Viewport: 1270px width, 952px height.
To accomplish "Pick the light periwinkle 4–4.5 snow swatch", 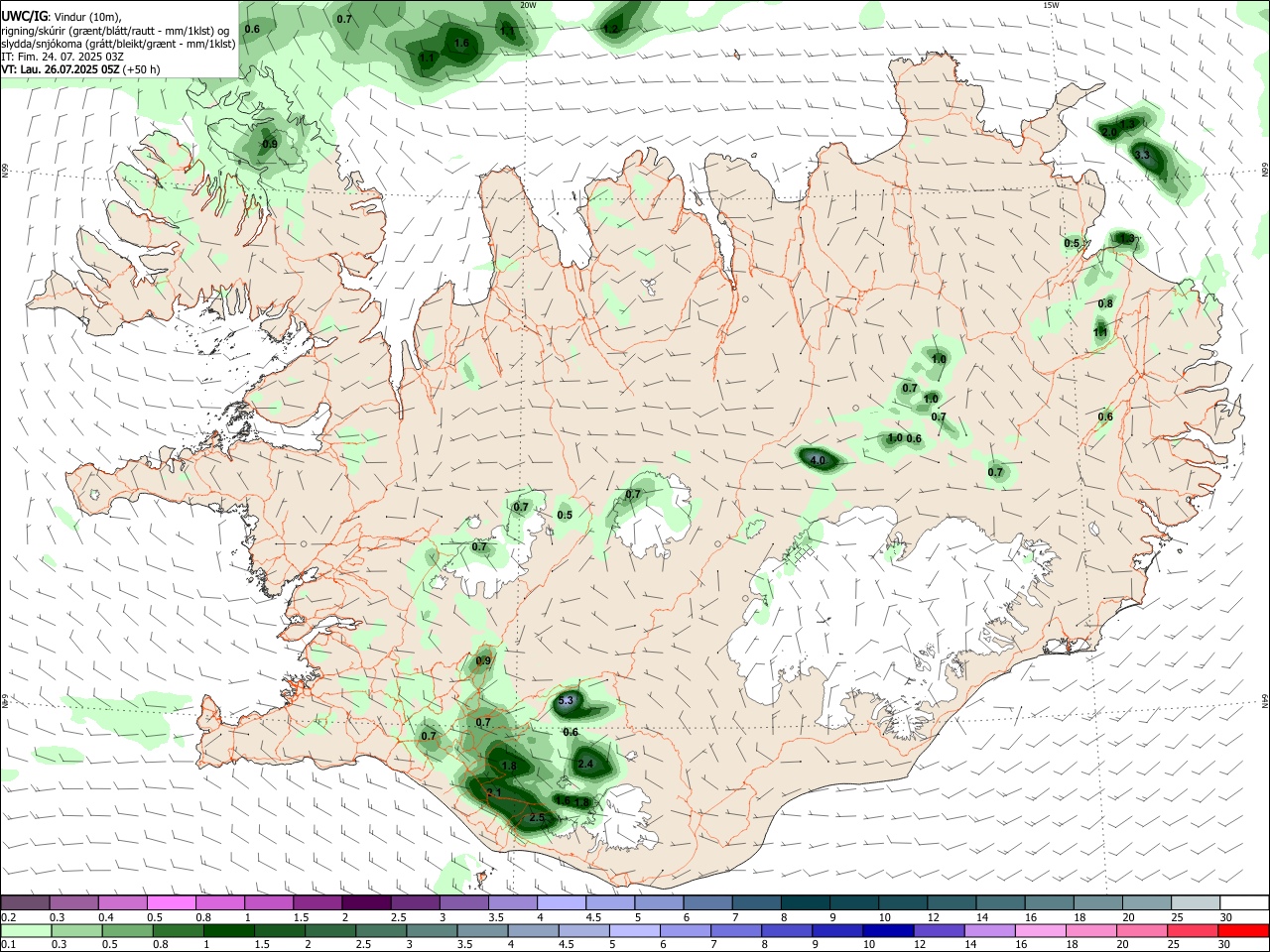I will (563, 902).
